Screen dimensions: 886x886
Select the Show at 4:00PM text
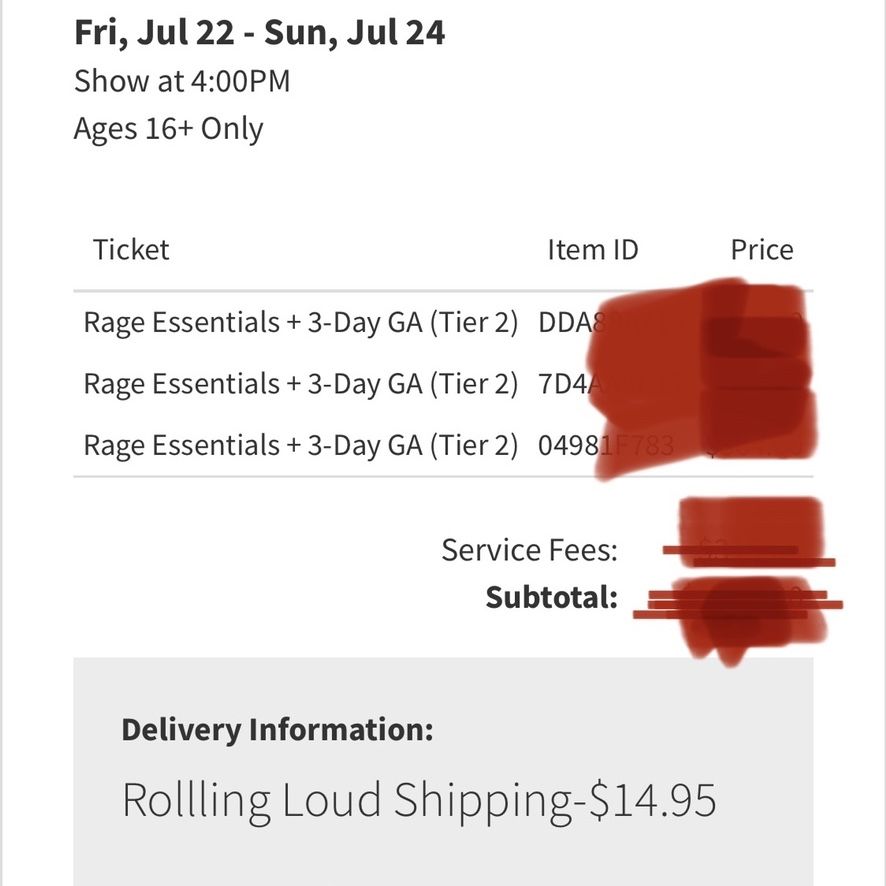pyautogui.click(x=182, y=81)
